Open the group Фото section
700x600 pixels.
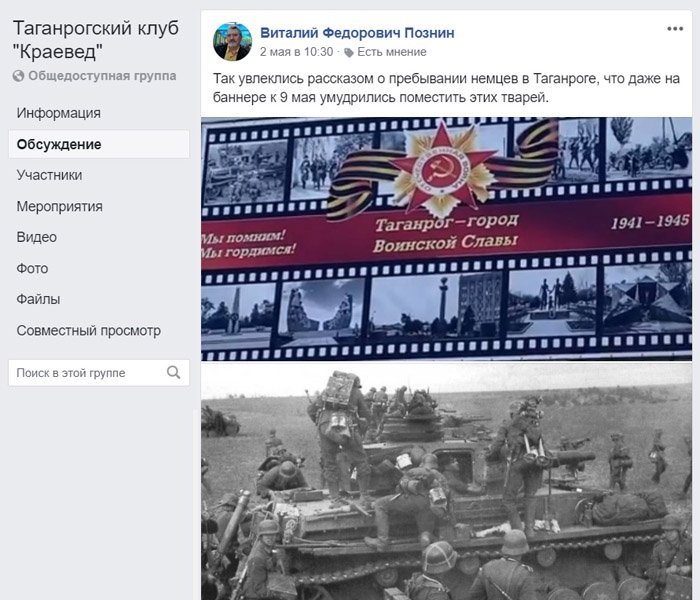pyautogui.click(x=32, y=268)
